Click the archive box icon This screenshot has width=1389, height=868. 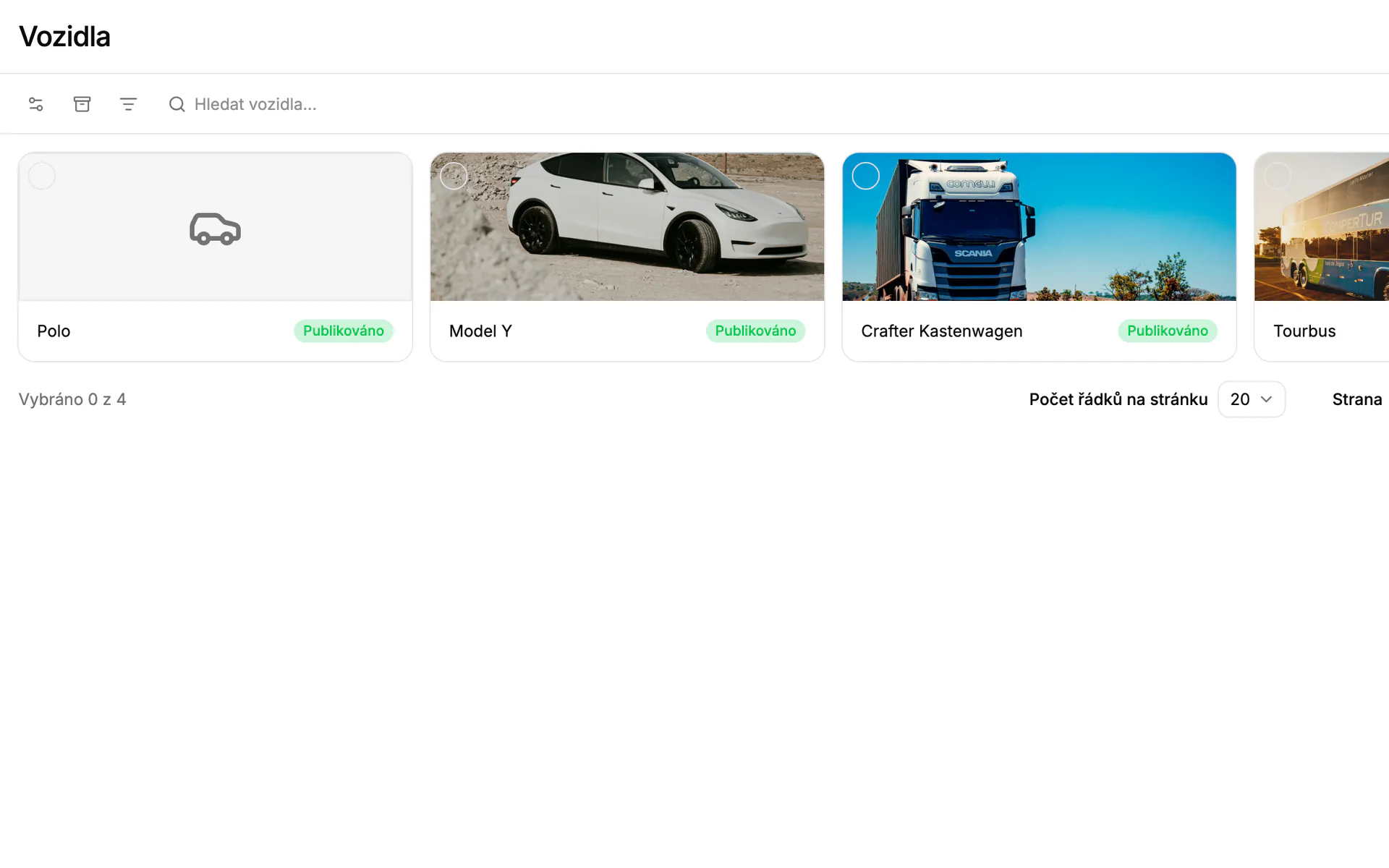82,104
